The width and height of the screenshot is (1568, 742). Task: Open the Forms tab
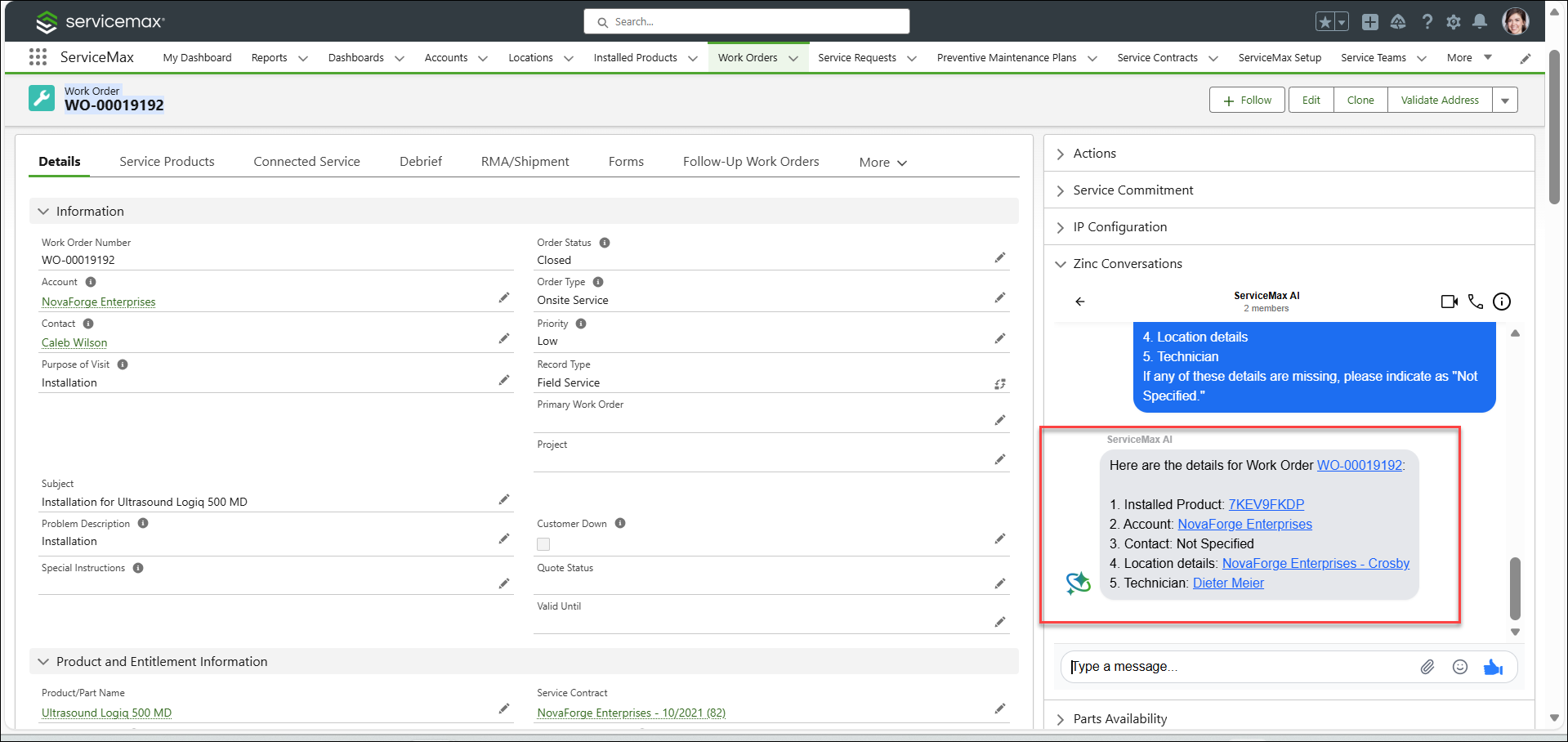coord(626,162)
